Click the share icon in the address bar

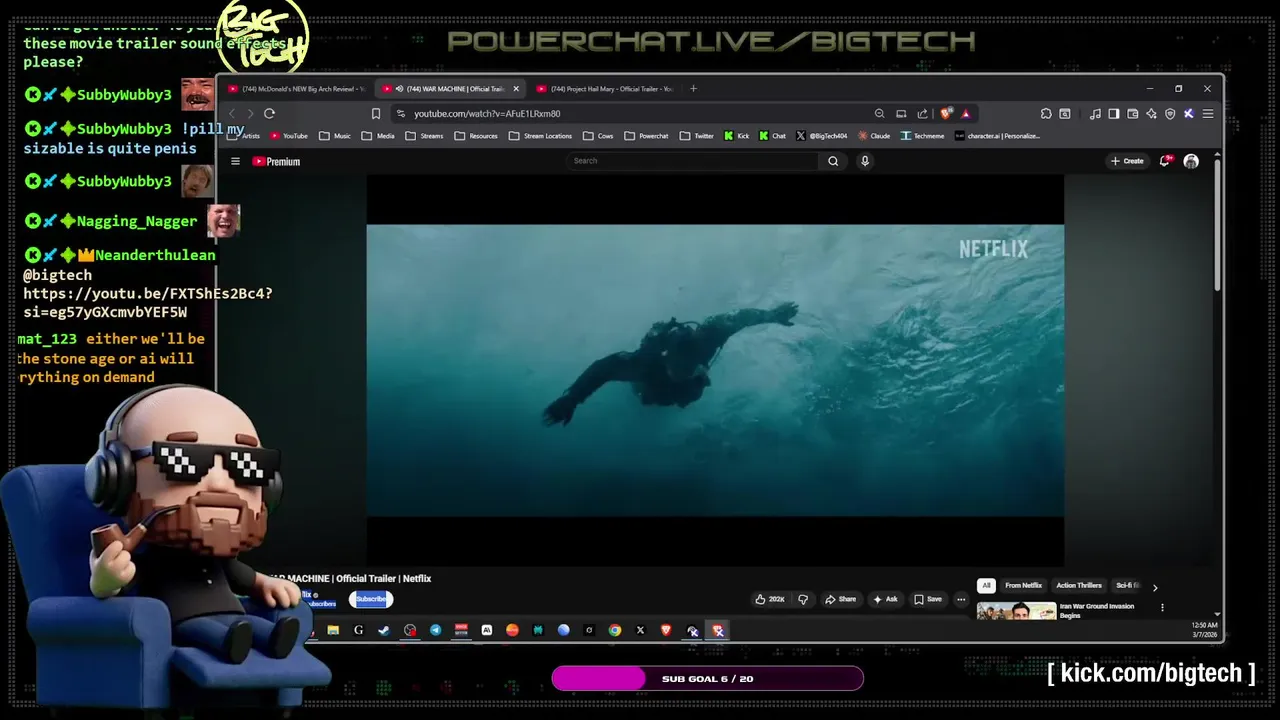click(x=922, y=114)
